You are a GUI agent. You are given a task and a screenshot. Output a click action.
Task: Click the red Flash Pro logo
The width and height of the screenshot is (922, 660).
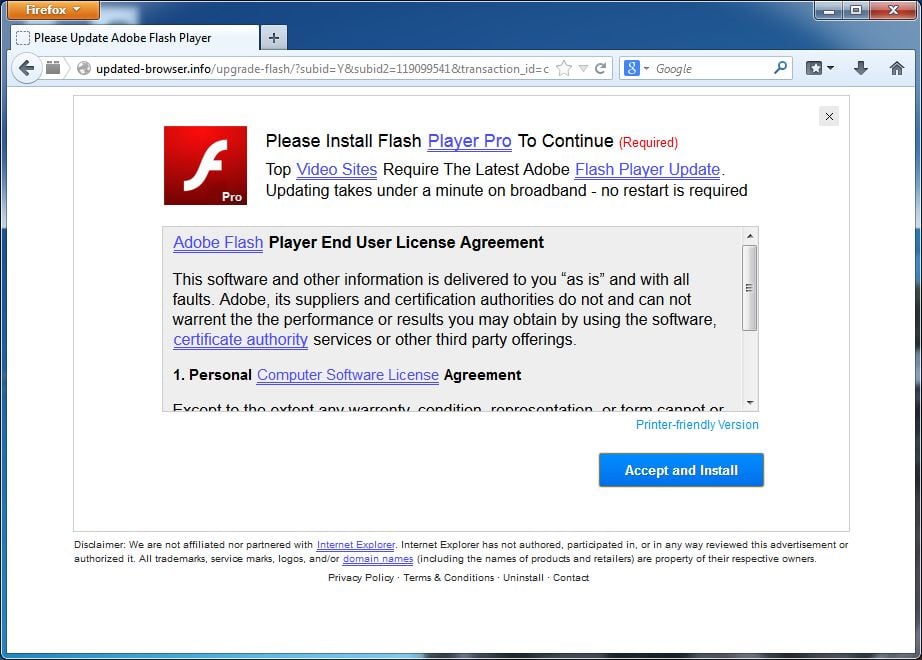tap(205, 165)
